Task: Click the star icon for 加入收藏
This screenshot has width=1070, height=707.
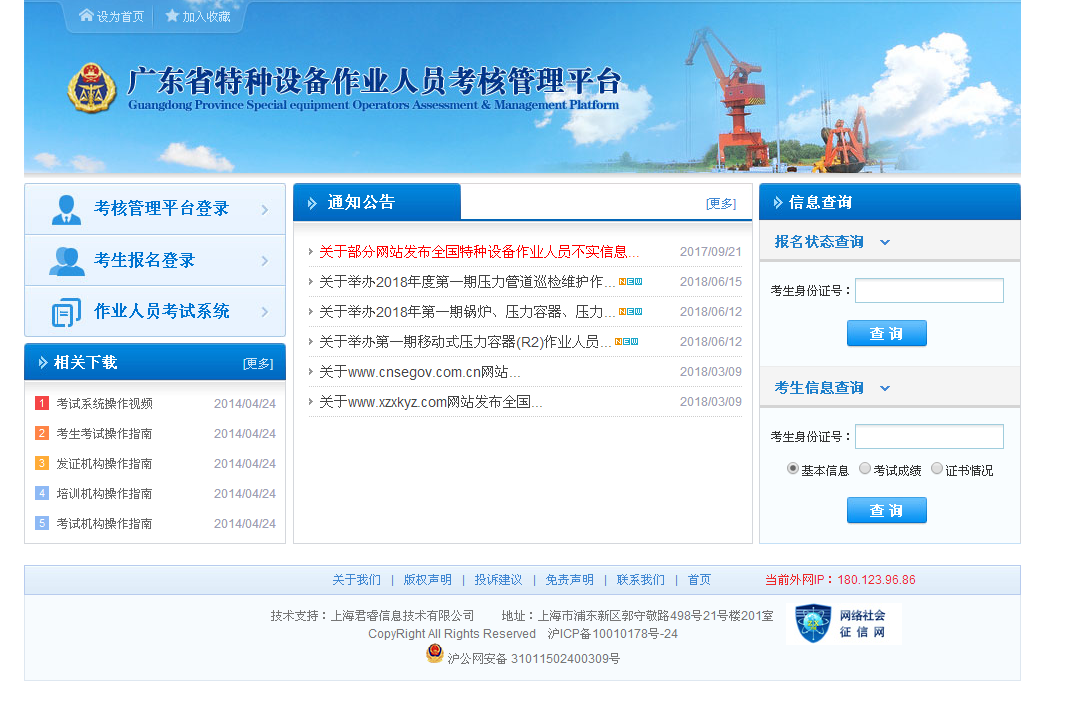Action: 172,16
